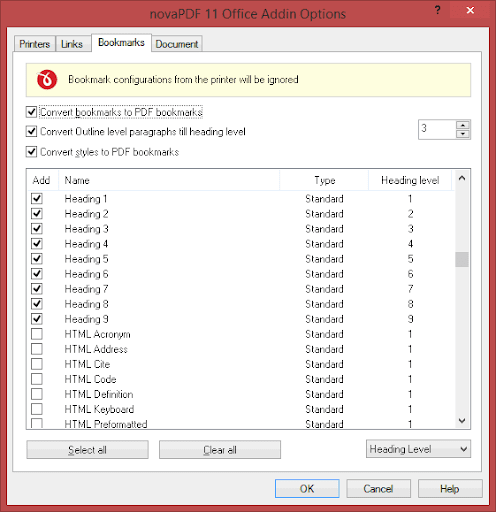Enable the HTML Code Add checkbox
The image size is (496, 512).
37,379
